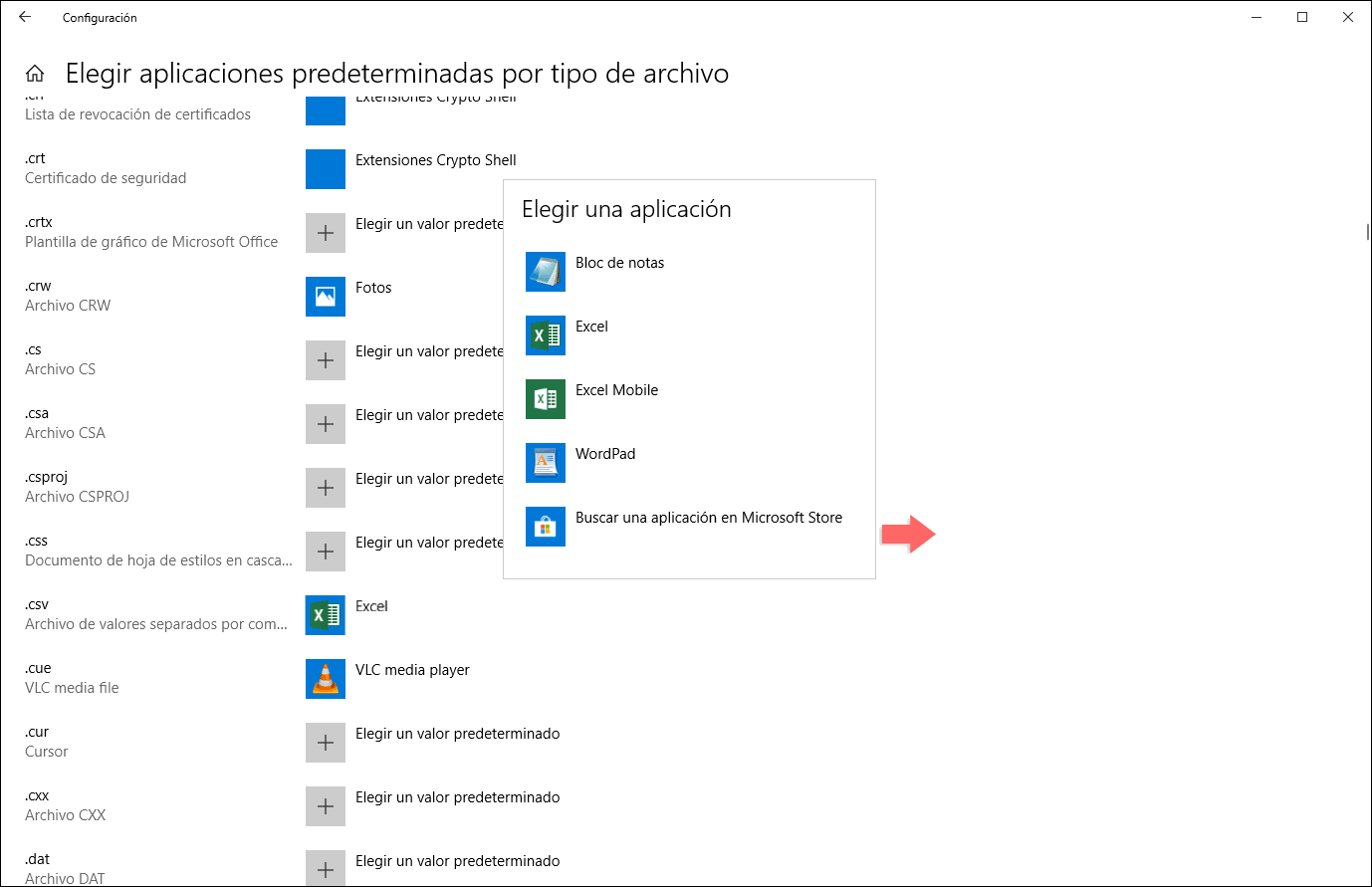The width and height of the screenshot is (1372, 887).
Task: Click 'Archivo CSPROJ' description
Action: coord(77,497)
